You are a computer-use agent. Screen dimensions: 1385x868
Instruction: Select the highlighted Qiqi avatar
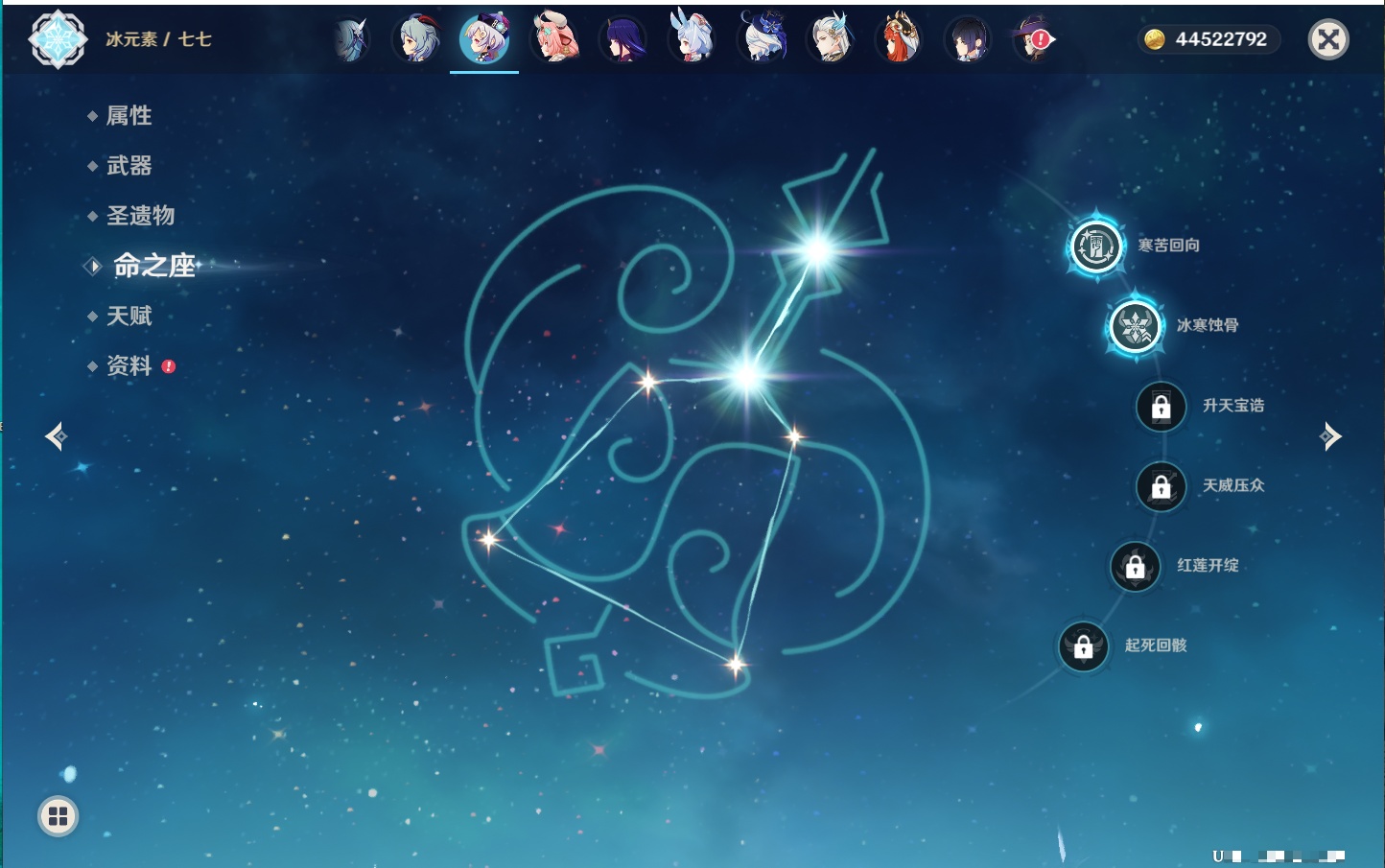click(x=485, y=39)
